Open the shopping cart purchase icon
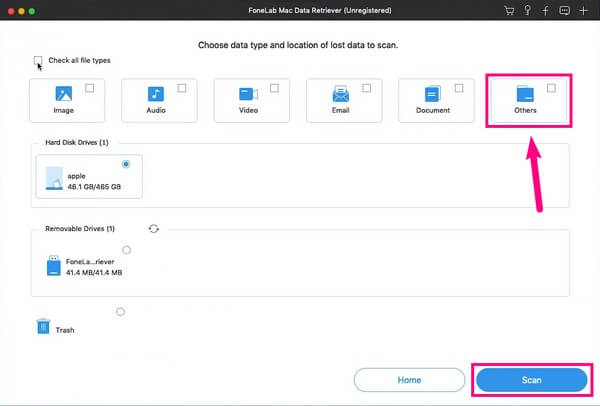Image resolution: width=600 pixels, height=406 pixels. (x=509, y=10)
